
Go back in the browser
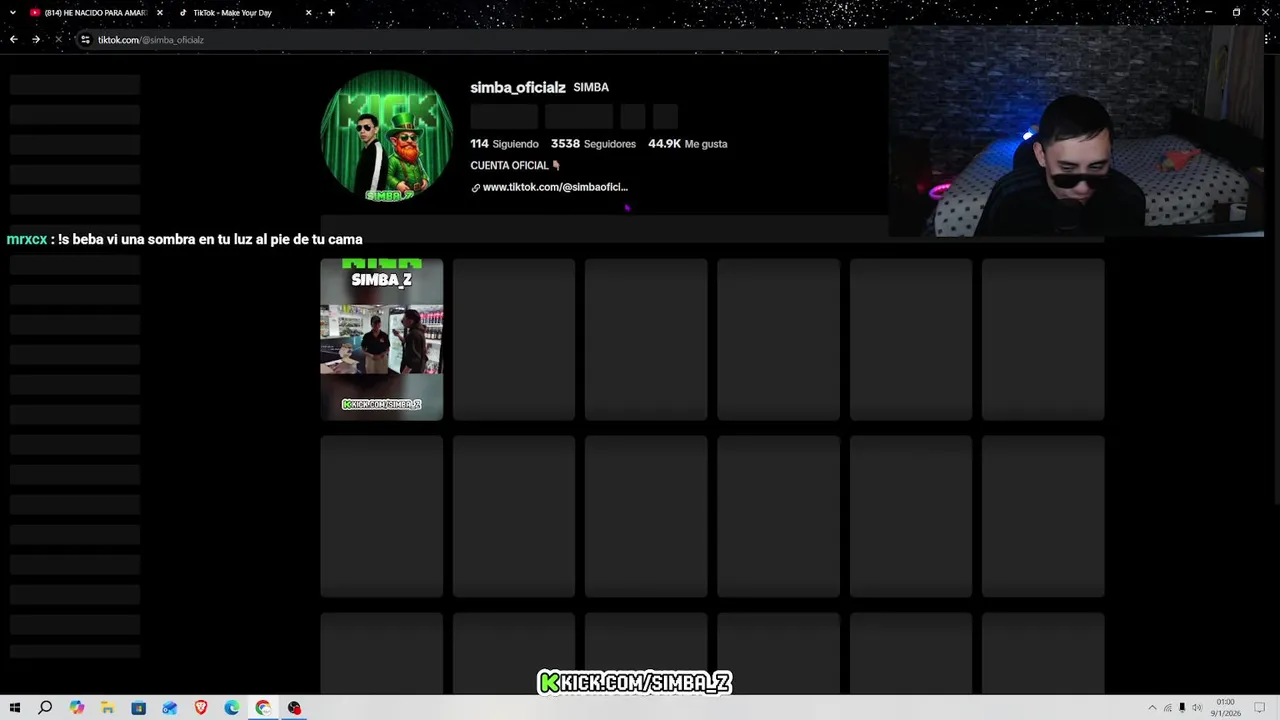[13, 39]
